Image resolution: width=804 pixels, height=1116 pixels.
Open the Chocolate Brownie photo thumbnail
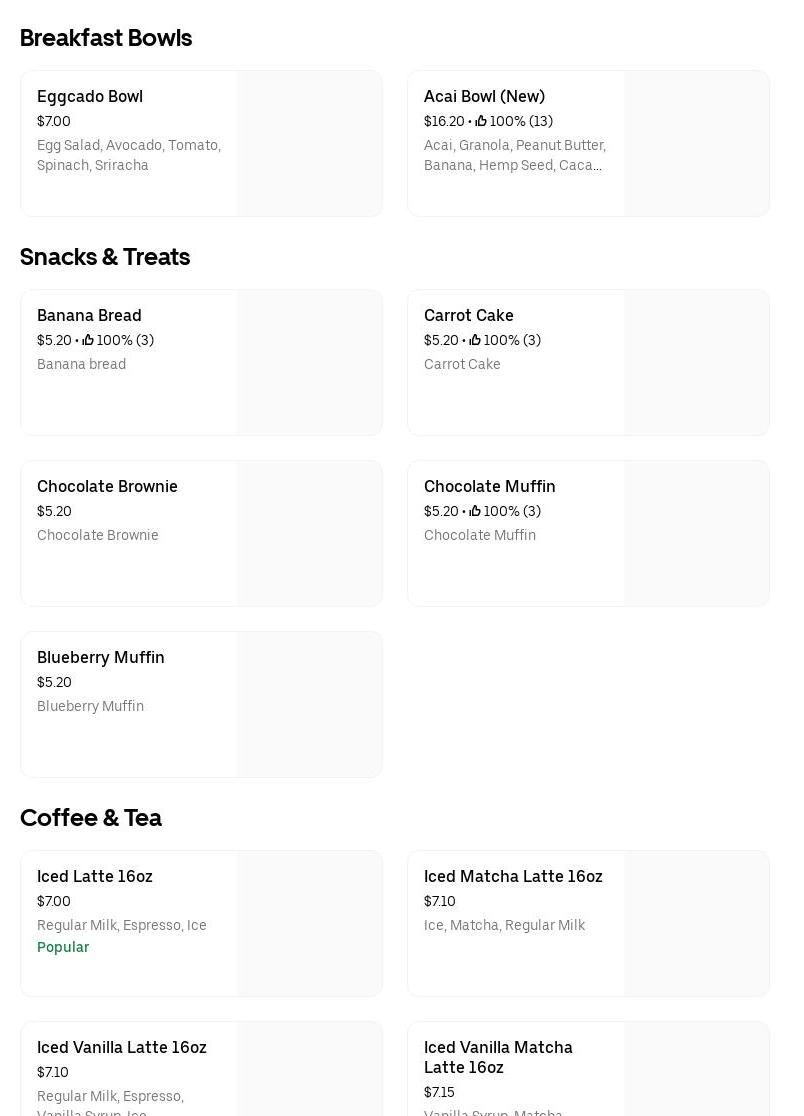(310, 533)
